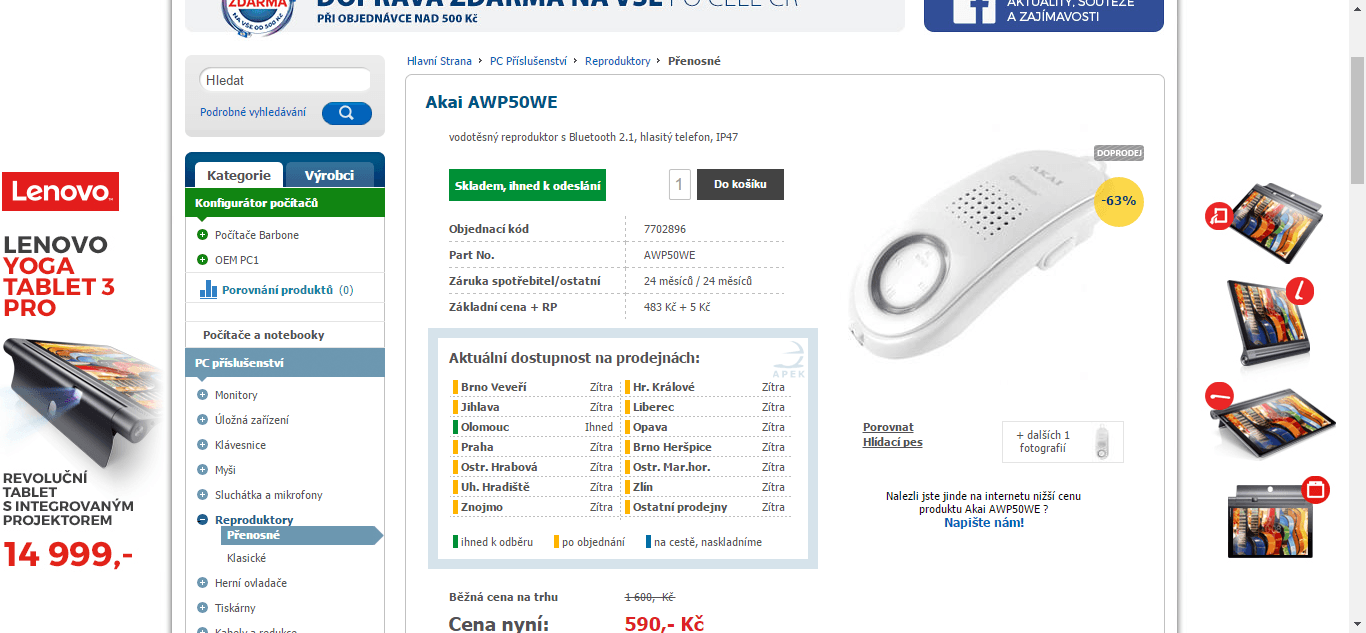
Task: Click the Ostatní prodejny row
Action: 706,507
